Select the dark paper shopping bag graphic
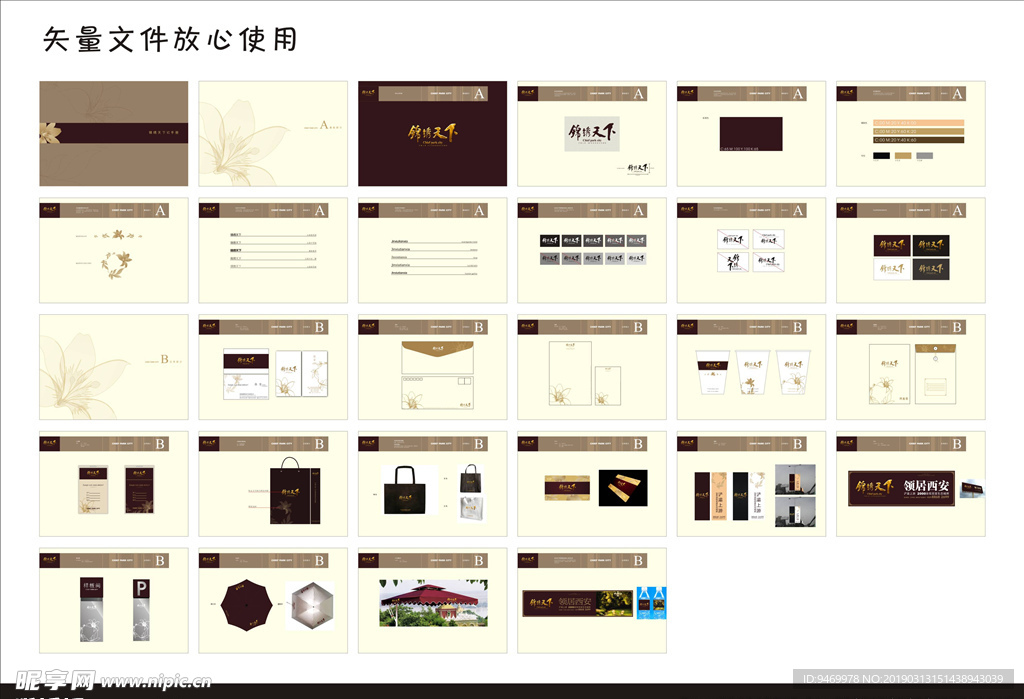 click(289, 491)
